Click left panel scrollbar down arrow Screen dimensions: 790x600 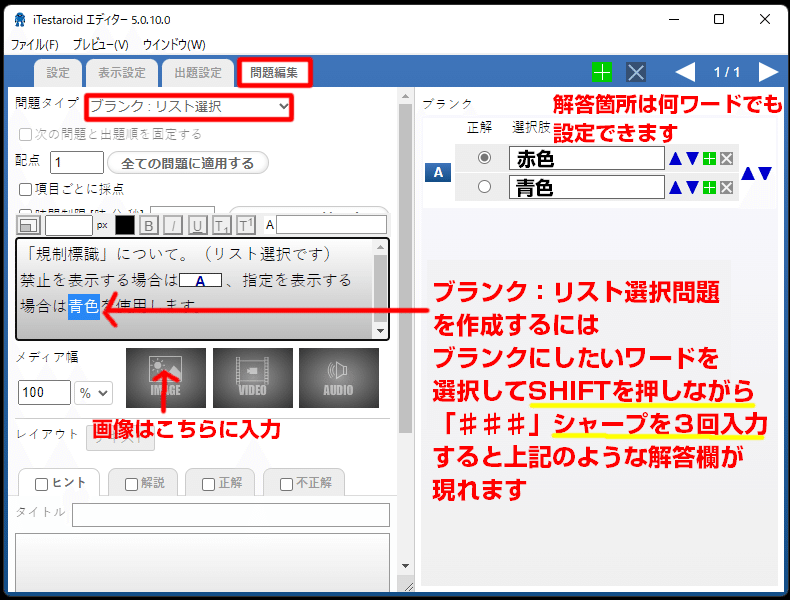pos(406,566)
